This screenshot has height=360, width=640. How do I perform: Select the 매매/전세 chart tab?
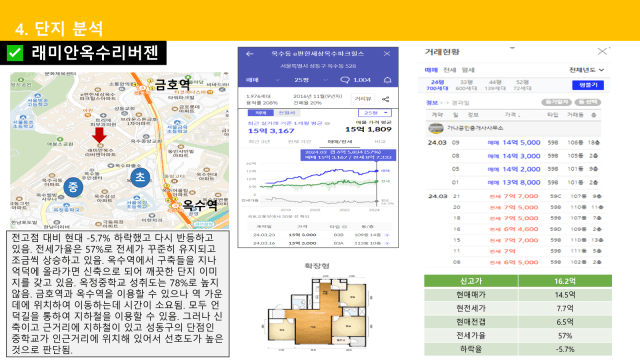tap(340, 142)
